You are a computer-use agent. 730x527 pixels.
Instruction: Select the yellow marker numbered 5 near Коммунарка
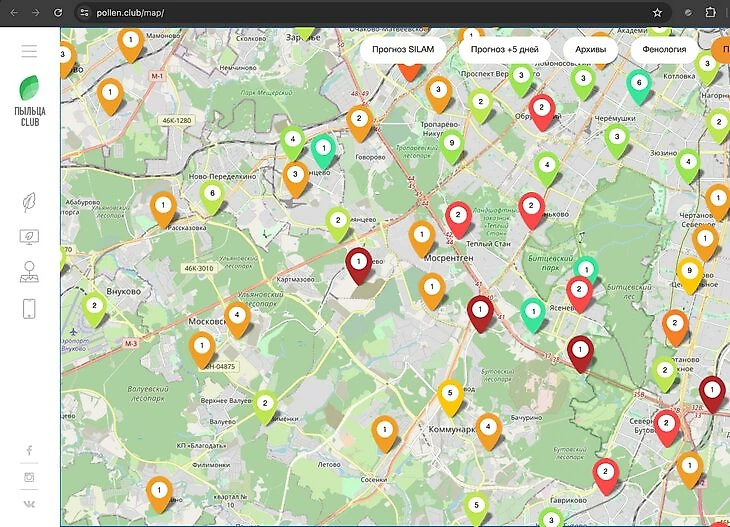point(450,394)
